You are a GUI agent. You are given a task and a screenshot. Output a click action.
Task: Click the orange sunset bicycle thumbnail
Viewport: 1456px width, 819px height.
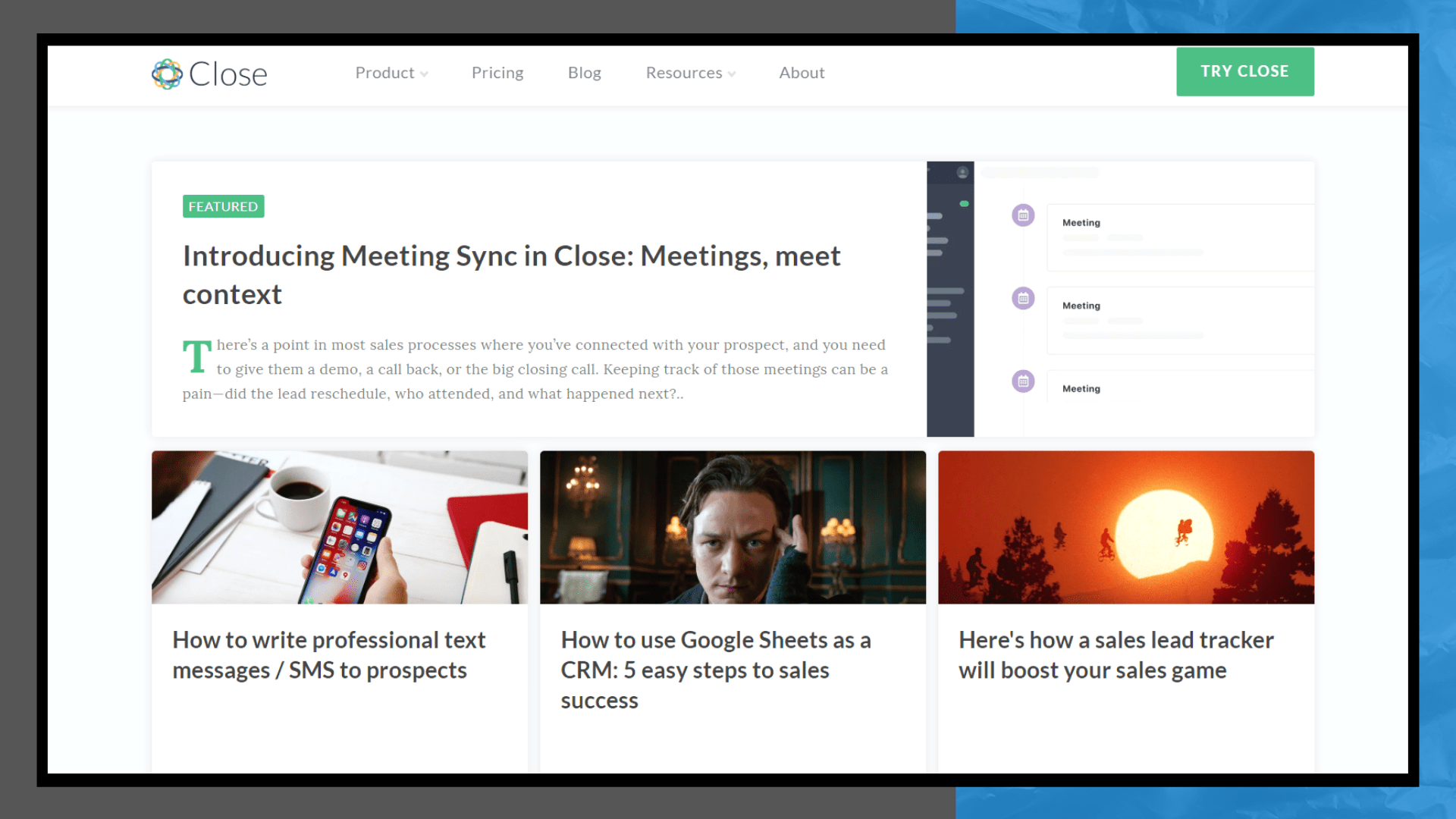click(1125, 527)
